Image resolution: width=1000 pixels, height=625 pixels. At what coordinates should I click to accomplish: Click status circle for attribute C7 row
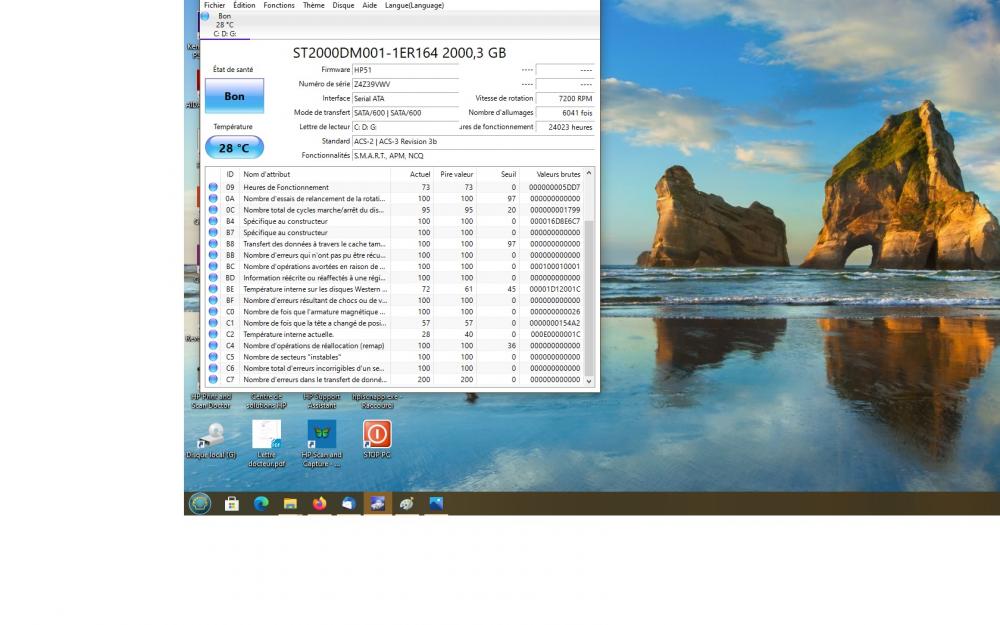tap(213, 379)
